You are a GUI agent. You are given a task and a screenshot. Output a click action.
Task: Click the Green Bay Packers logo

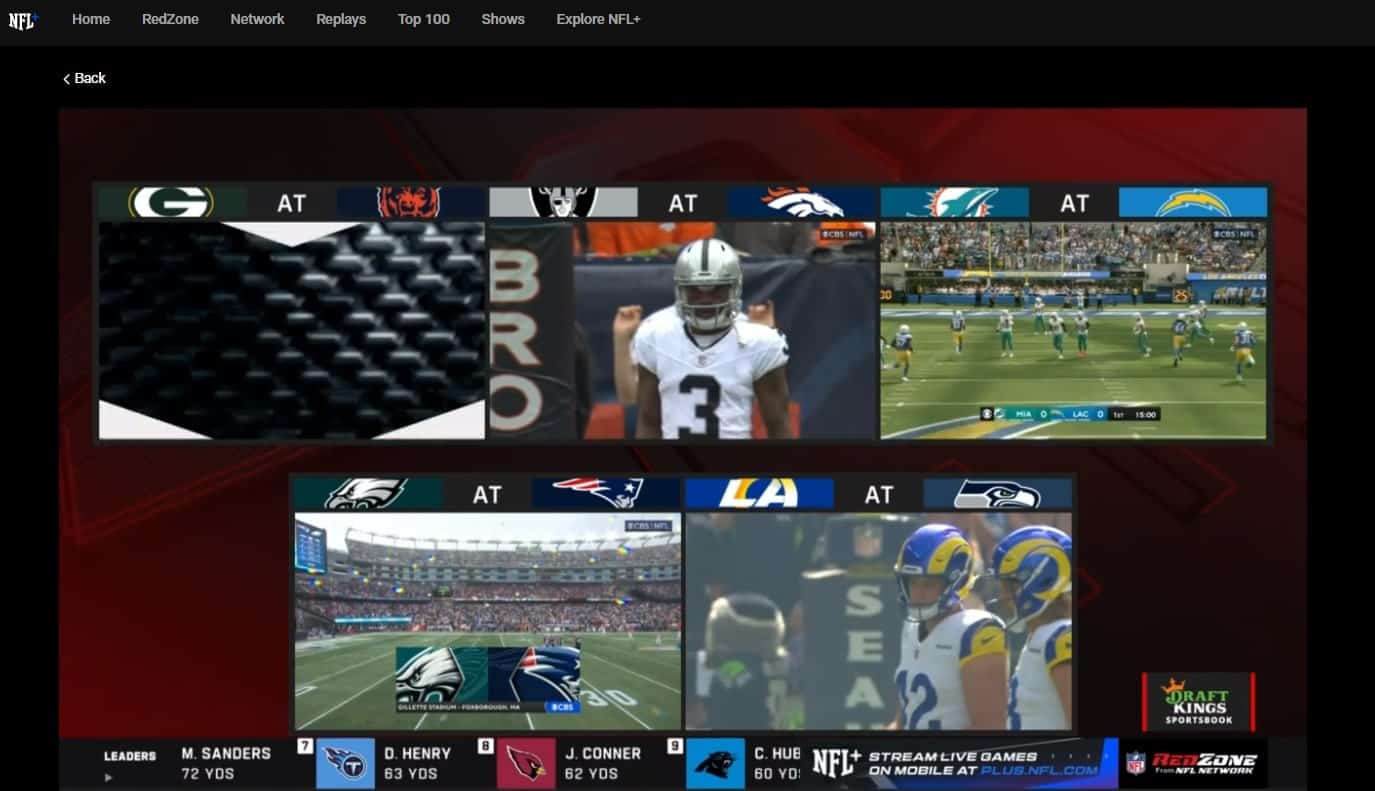[x=171, y=202]
